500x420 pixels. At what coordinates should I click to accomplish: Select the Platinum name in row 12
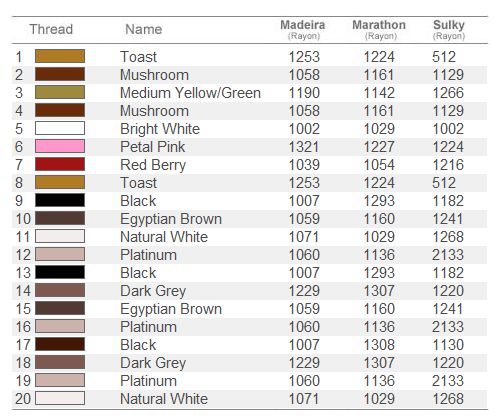click(x=148, y=255)
